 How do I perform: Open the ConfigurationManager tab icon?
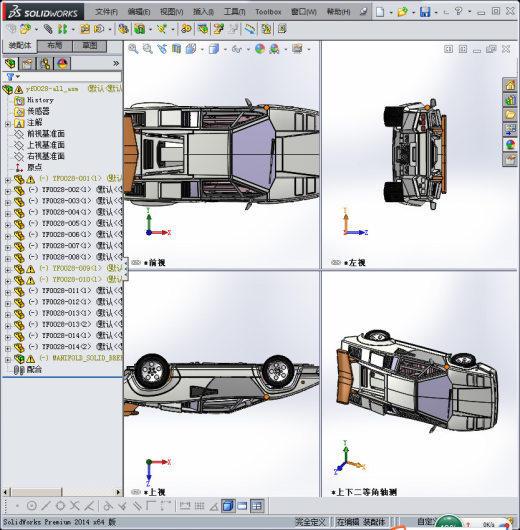pos(45,64)
